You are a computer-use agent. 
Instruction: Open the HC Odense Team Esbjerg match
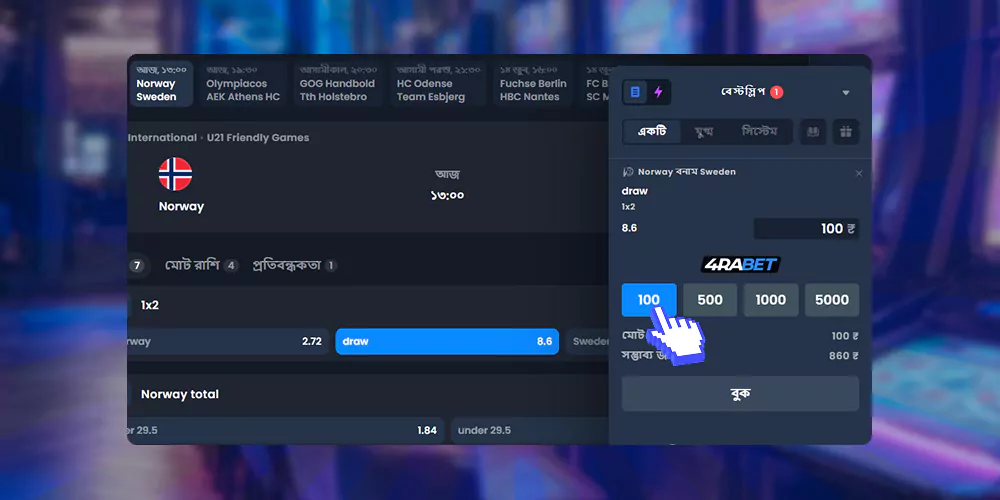pos(440,84)
